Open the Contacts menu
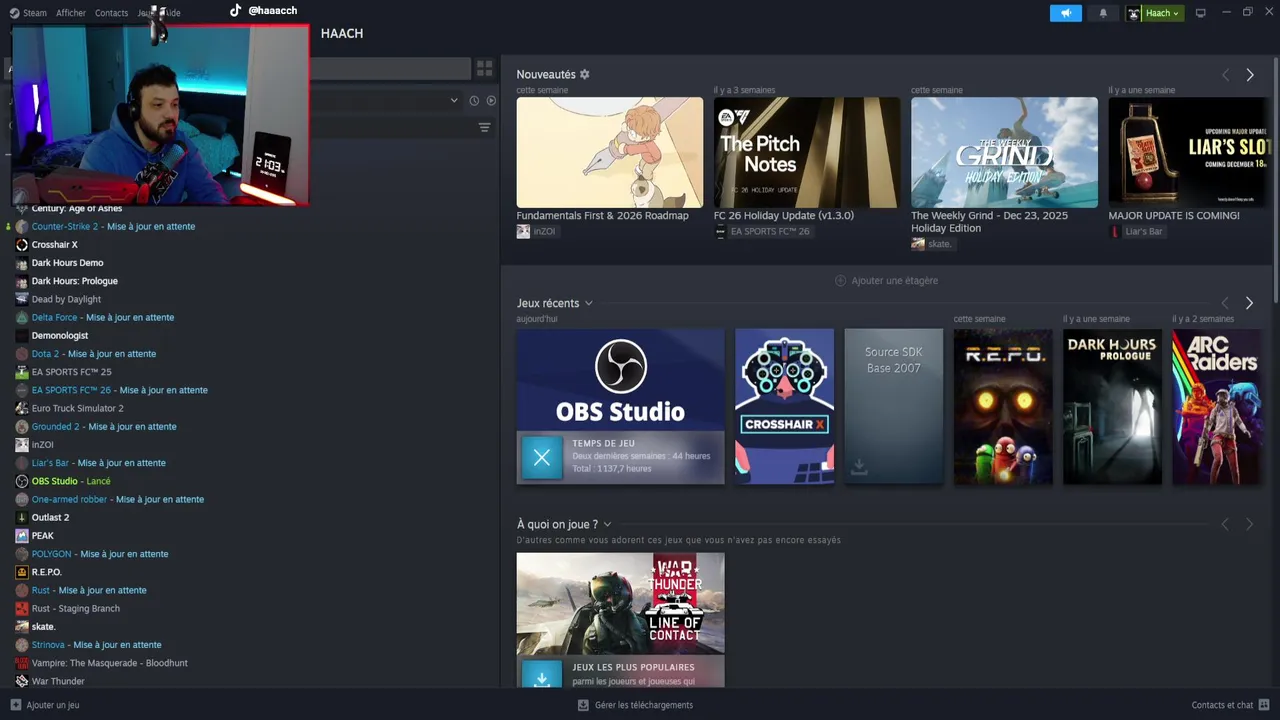 coord(111,13)
